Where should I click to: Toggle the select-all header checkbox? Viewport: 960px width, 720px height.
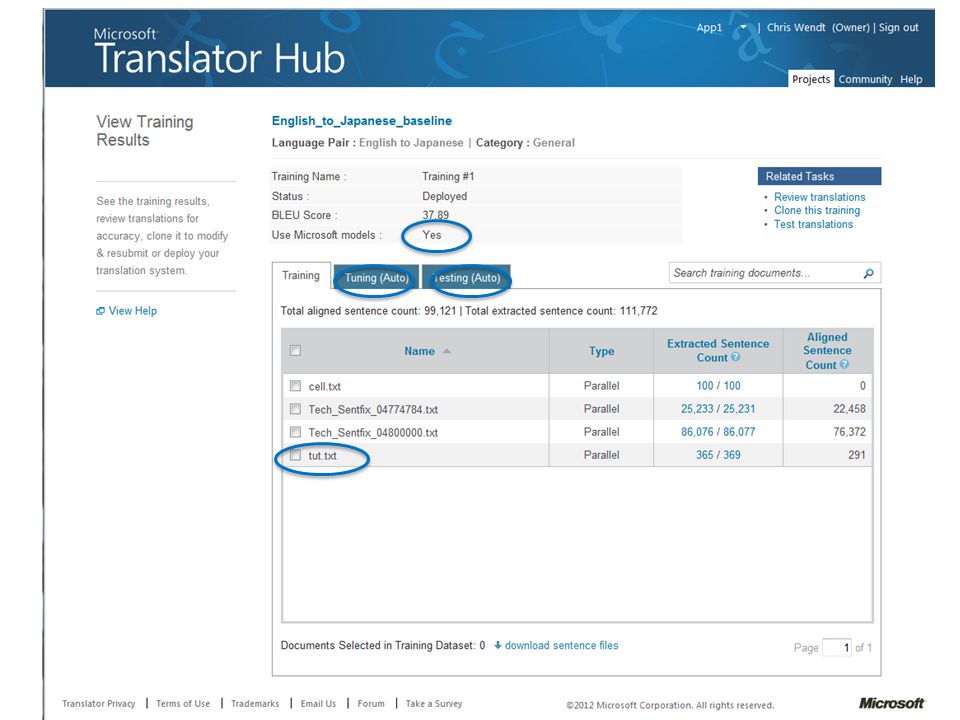(295, 351)
